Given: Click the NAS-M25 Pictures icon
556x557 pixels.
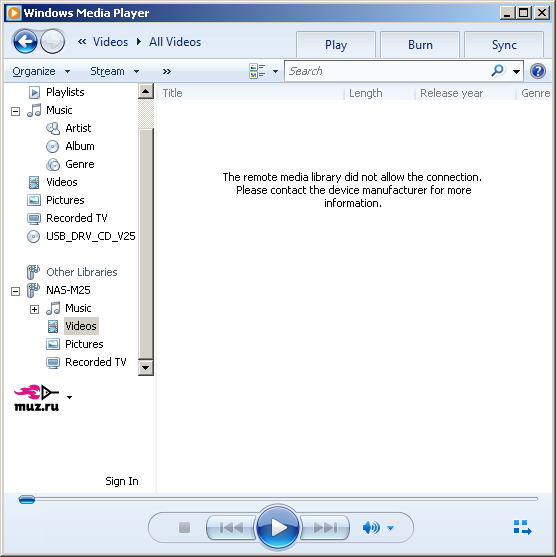Looking at the screenshot, I should click(x=53, y=344).
